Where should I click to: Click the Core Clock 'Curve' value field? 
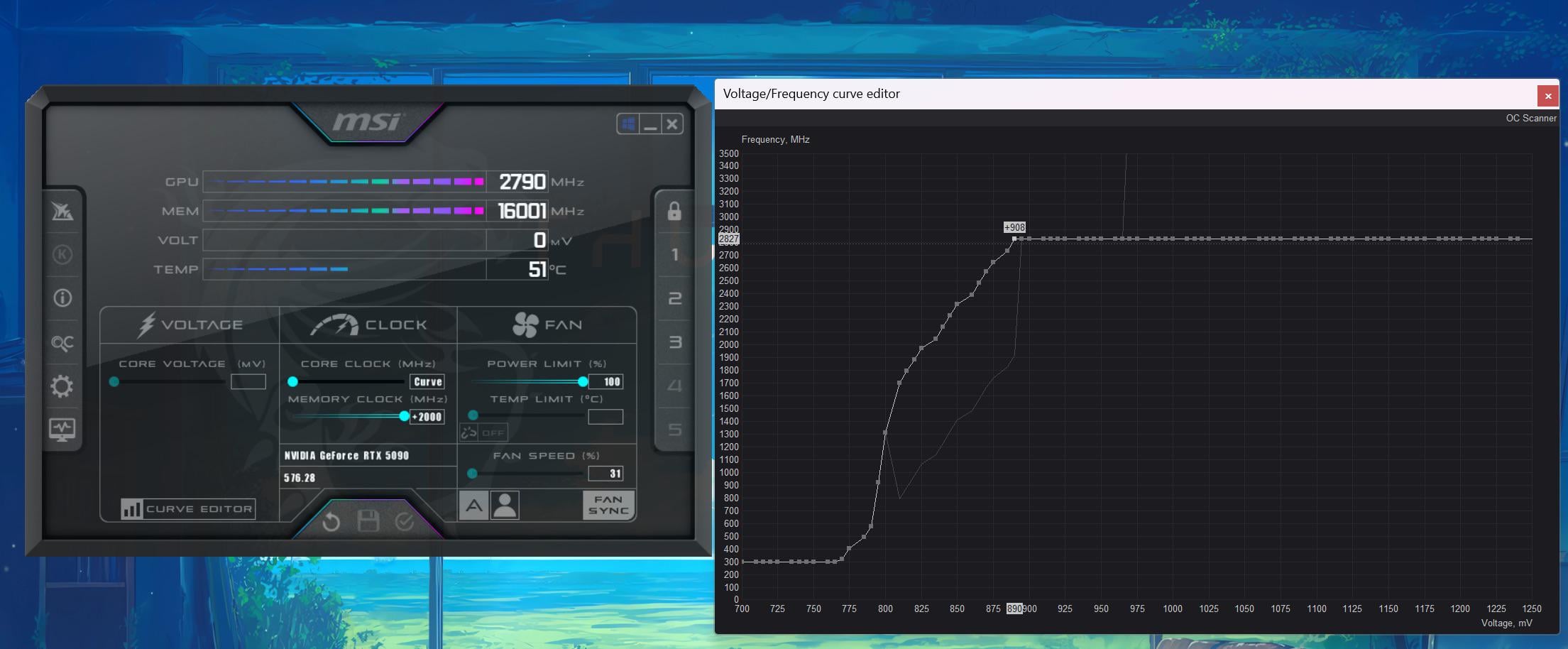(x=427, y=382)
